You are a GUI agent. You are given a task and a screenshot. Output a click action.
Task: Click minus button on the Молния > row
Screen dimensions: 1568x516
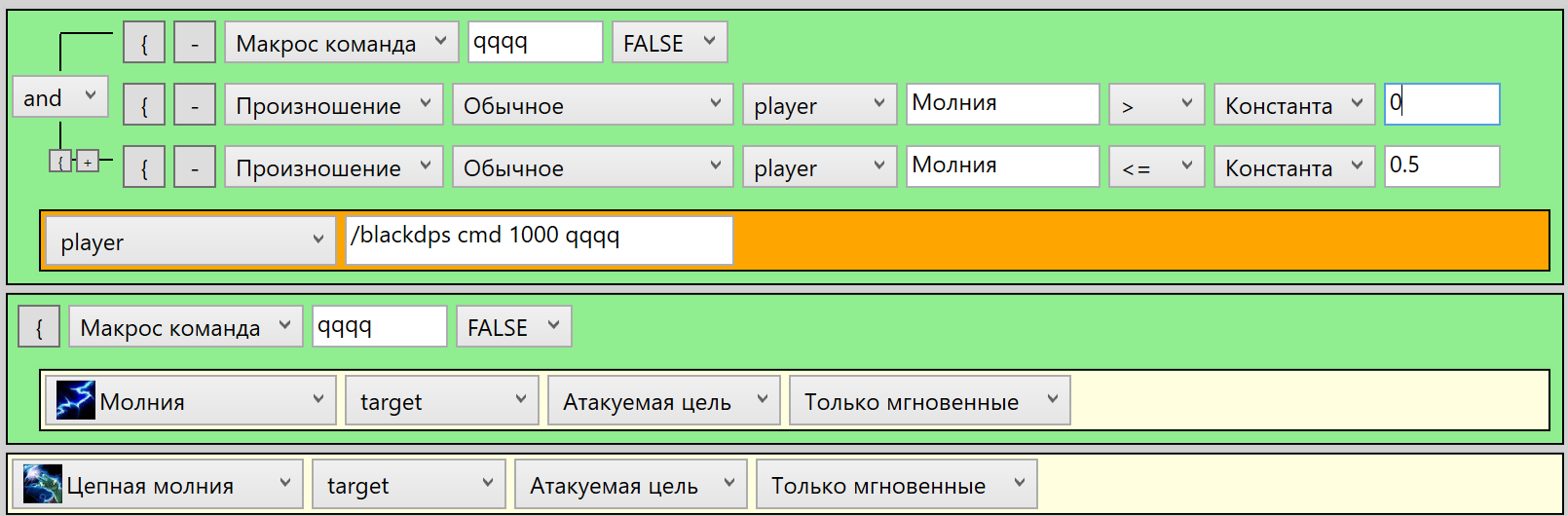coord(195,105)
